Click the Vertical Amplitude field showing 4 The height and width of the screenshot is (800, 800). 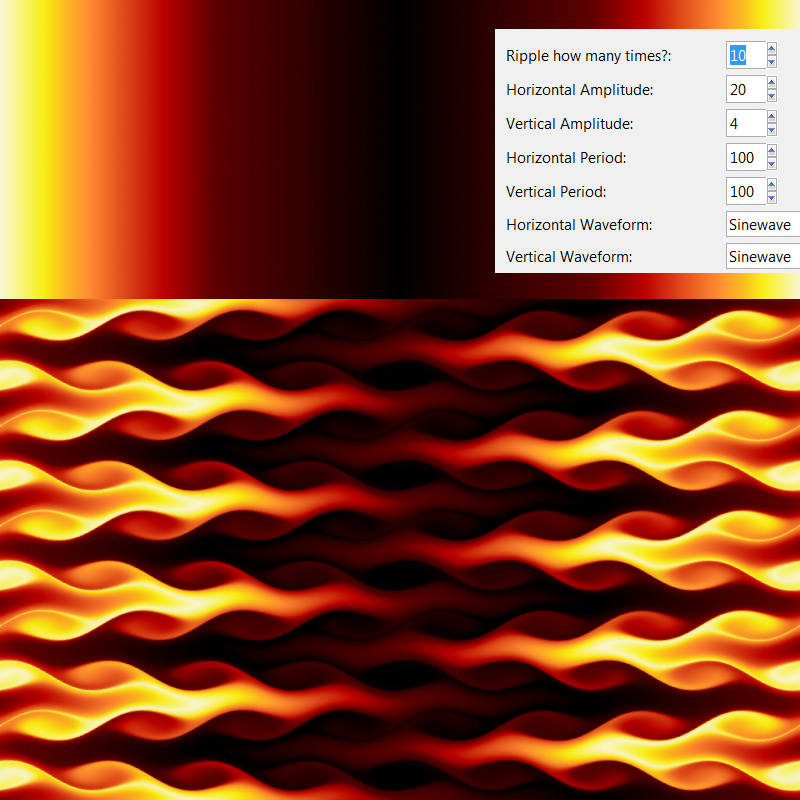(x=746, y=123)
